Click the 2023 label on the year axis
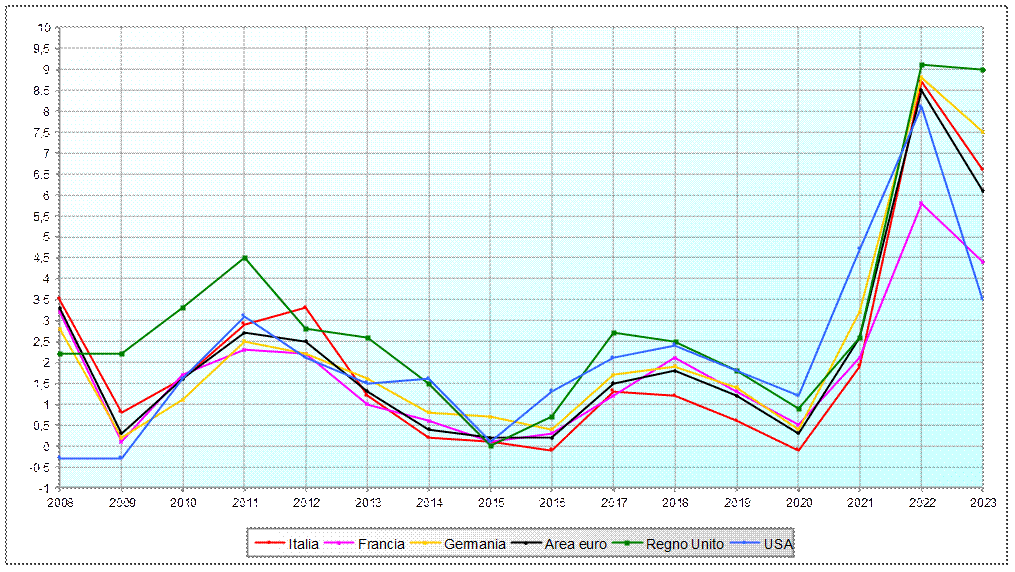This screenshot has height=572, width=1015. (x=983, y=503)
